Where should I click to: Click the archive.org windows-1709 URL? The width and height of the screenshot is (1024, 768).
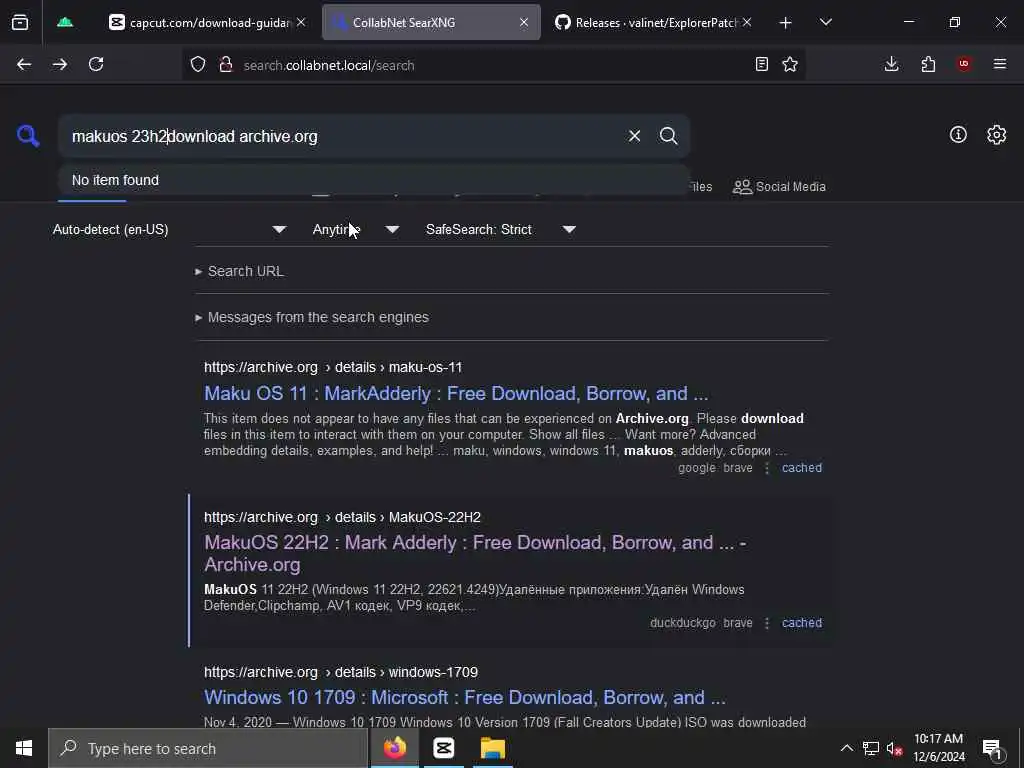coord(341,672)
